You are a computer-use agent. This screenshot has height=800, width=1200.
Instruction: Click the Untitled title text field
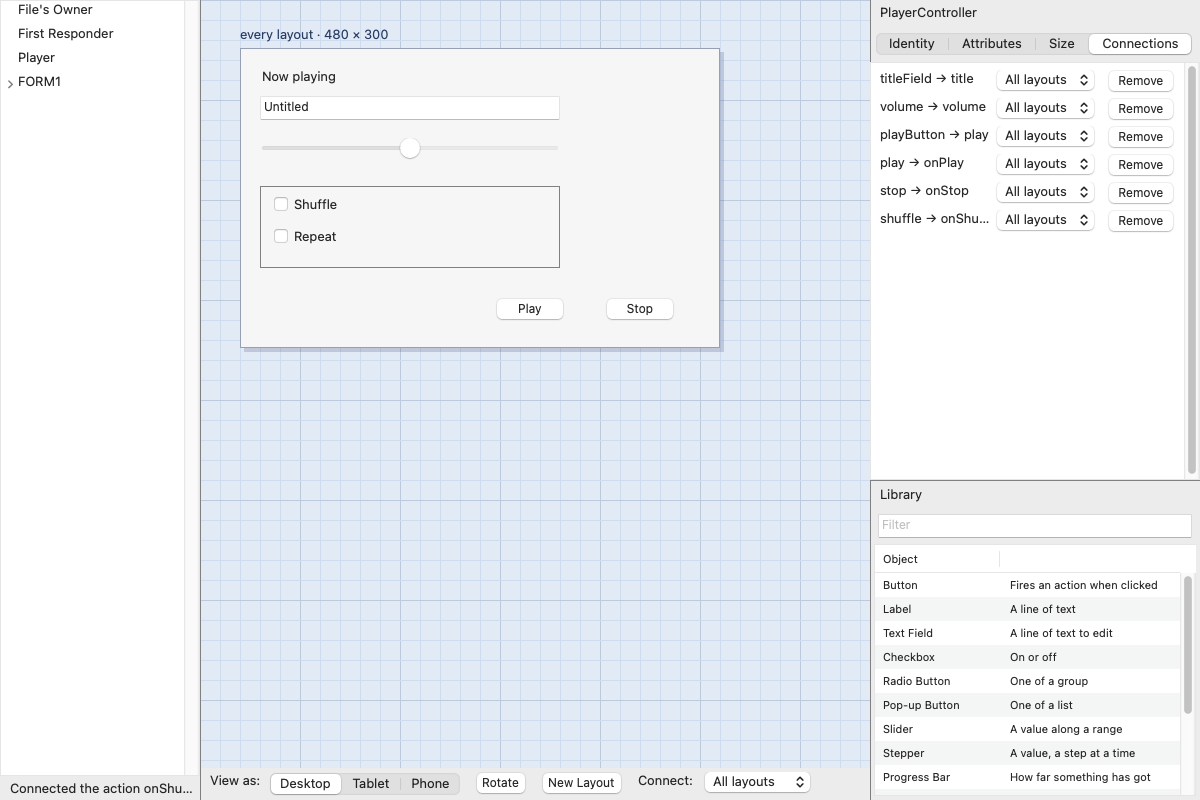point(410,107)
